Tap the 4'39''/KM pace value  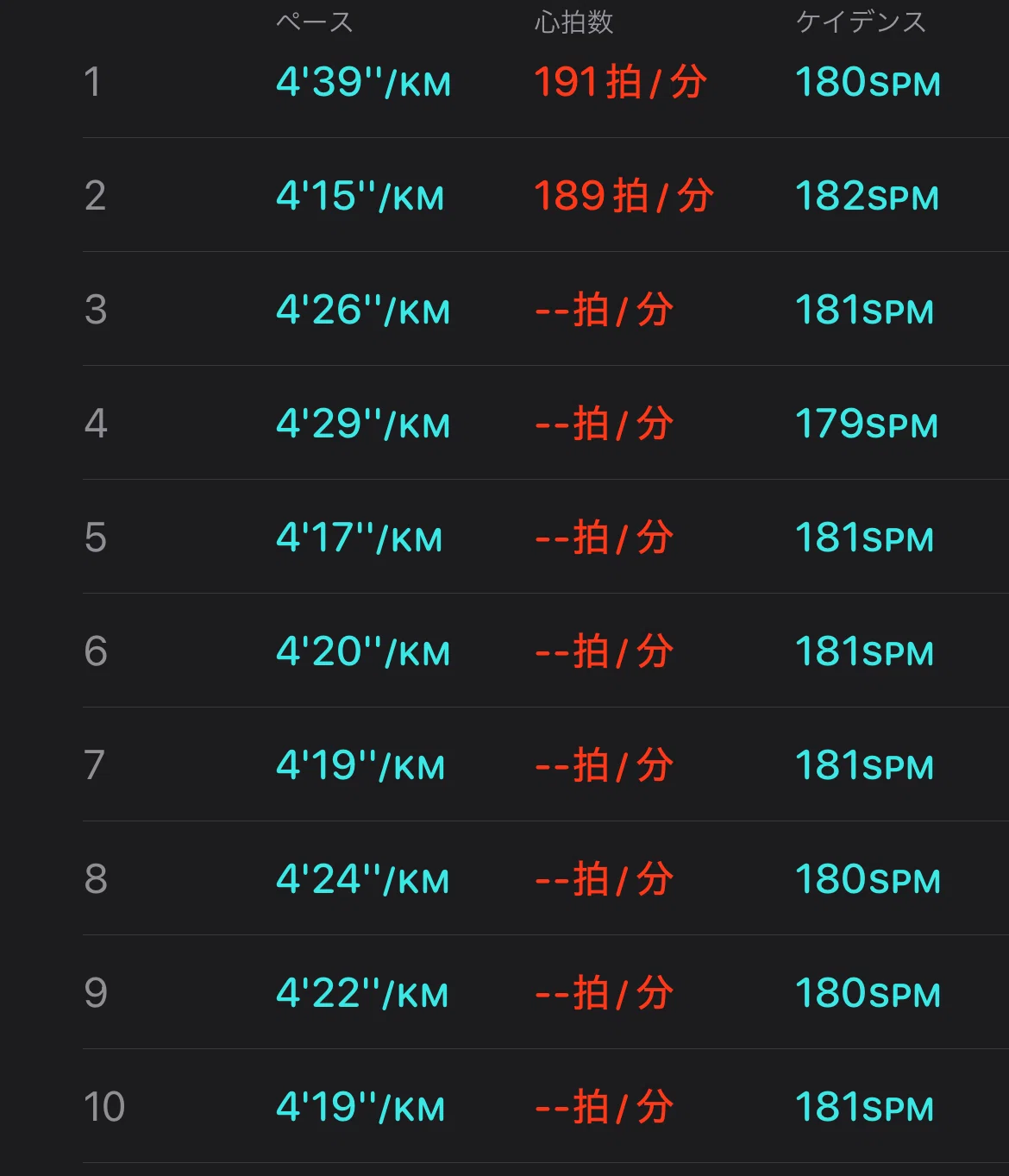363,82
